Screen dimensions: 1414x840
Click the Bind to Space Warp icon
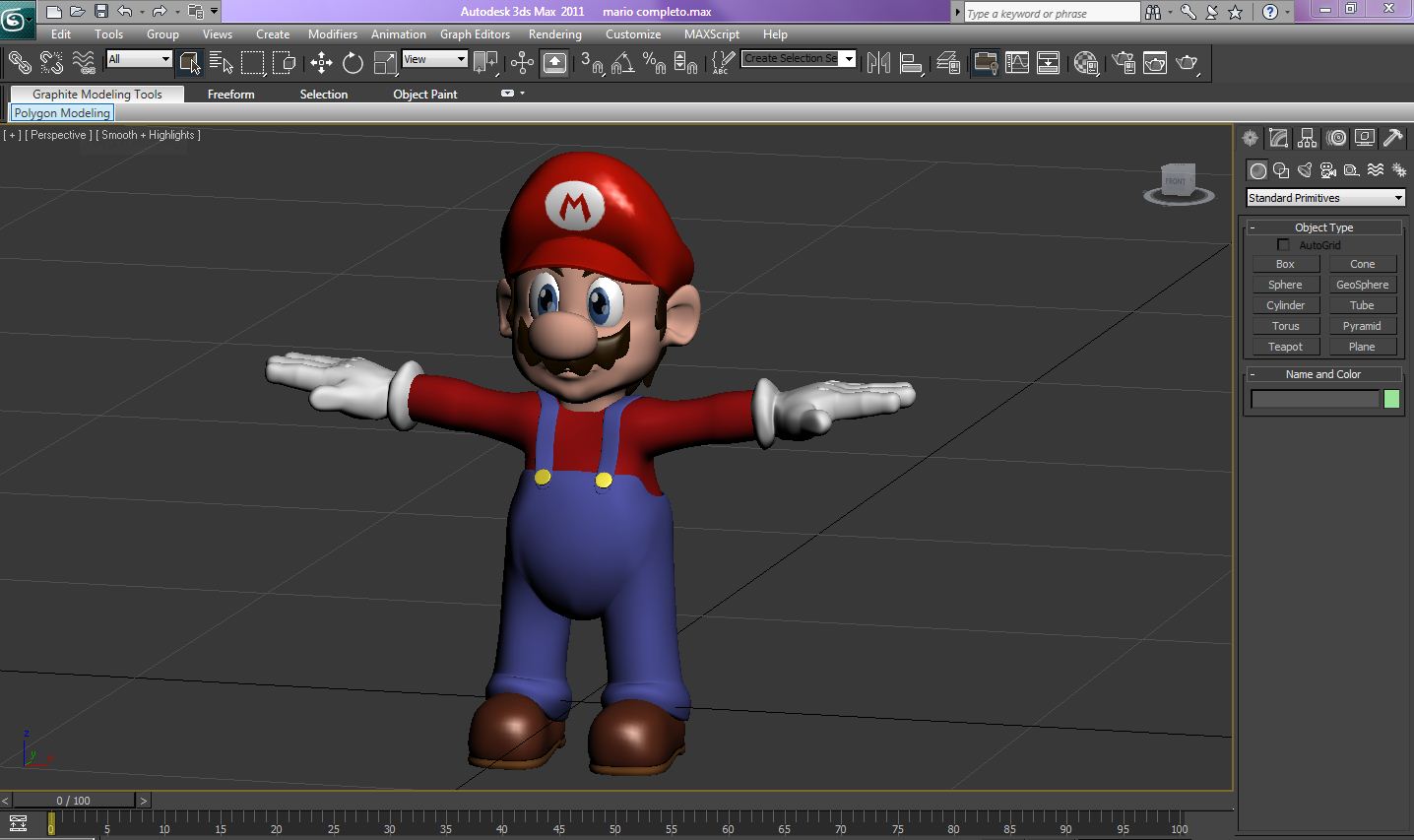click(x=84, y=63)
